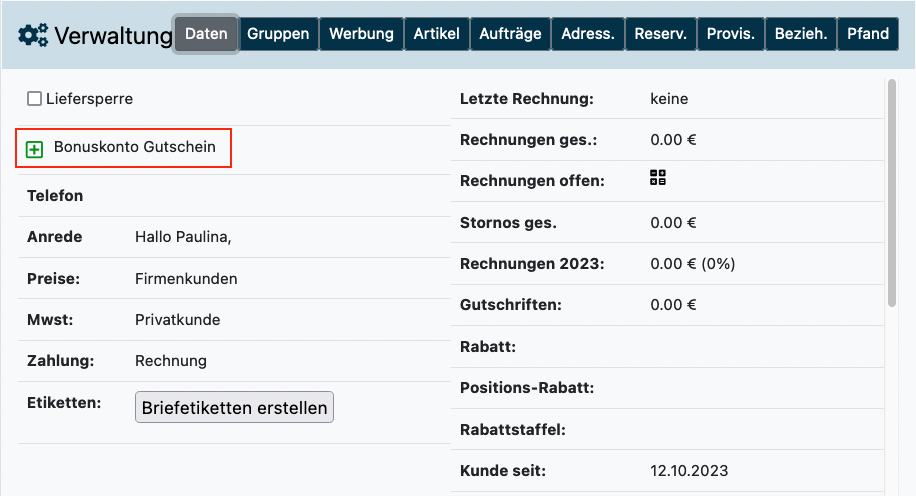This screenshot has width=916, height=496.
Task: Select the Bezieh. tab
Action: 801,34
